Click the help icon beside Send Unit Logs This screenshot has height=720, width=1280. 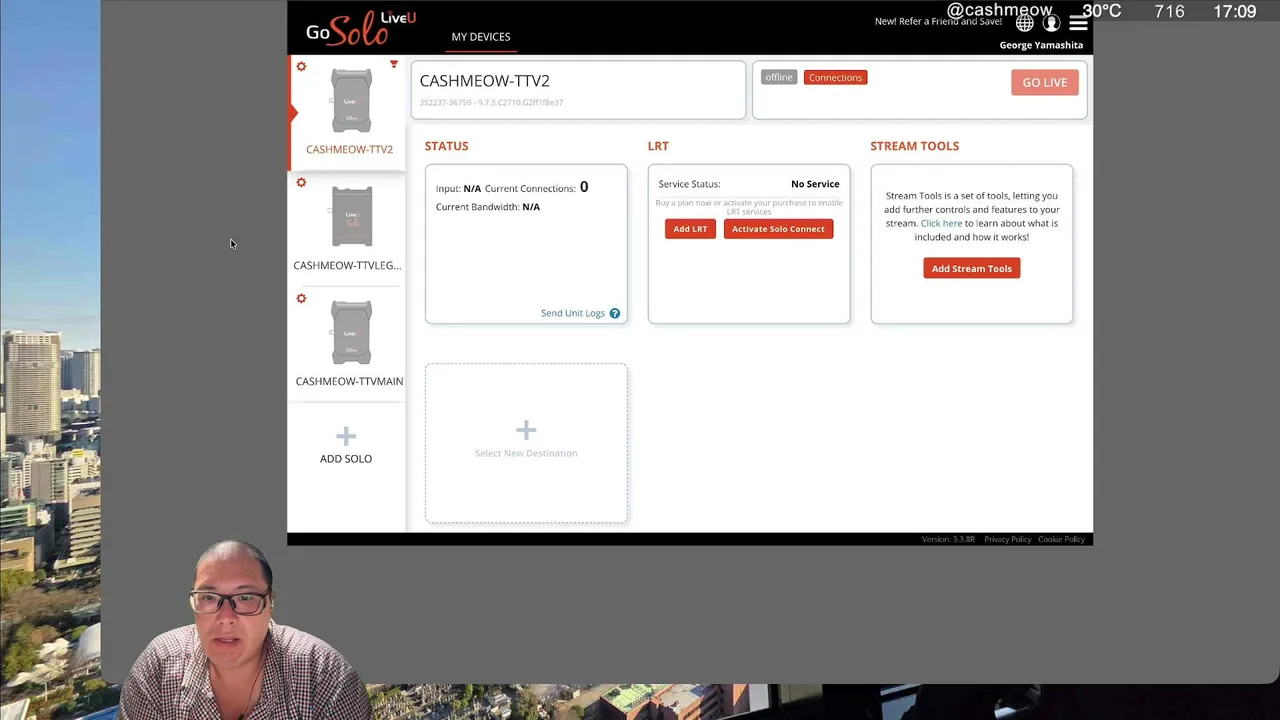615,313
